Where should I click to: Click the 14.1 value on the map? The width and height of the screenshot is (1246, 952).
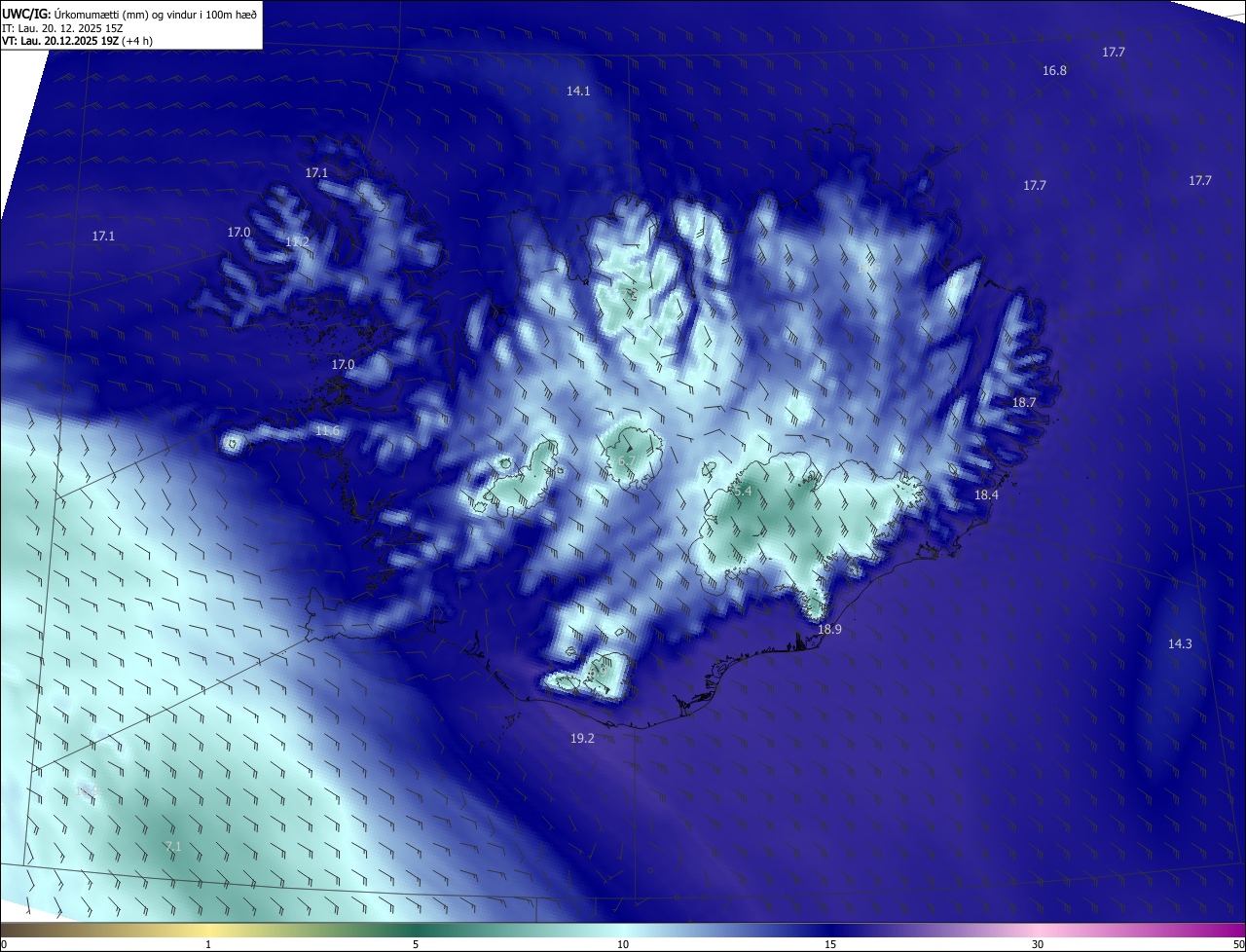(x=578, y=91)
